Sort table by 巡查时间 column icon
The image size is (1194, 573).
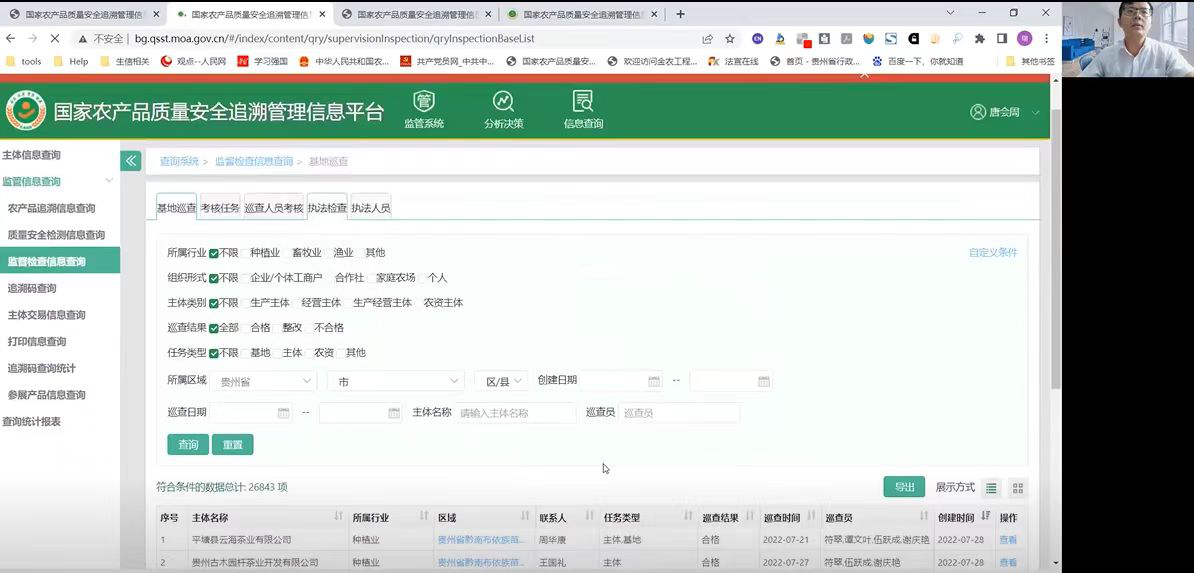pos(811,517)
